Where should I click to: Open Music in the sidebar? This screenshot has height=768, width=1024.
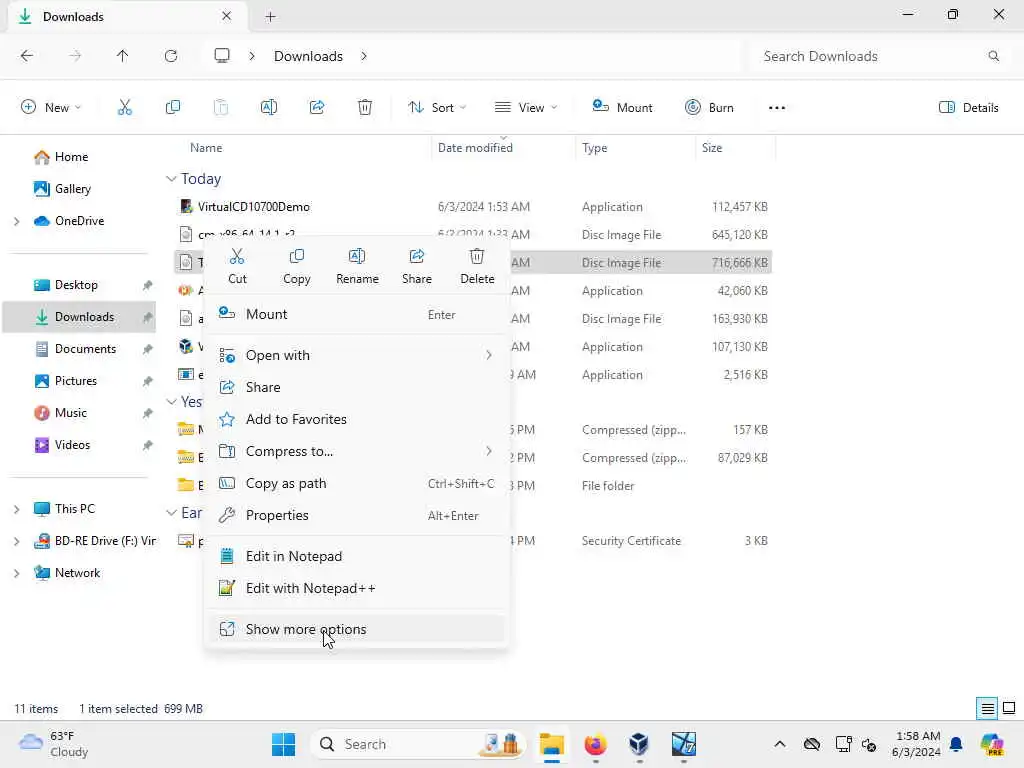[x=71, y=413]
